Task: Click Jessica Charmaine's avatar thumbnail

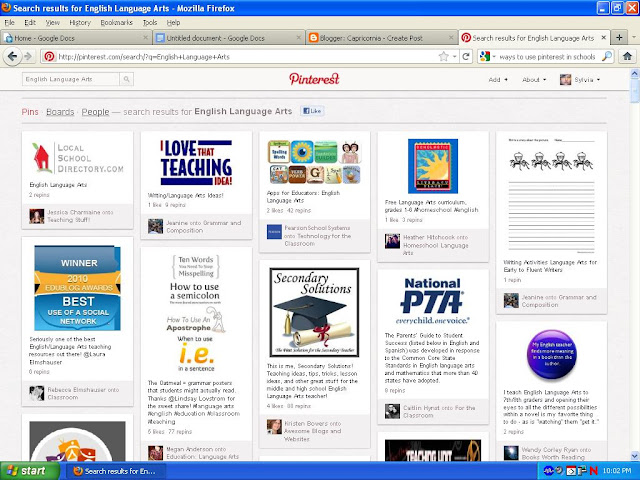Action: (37, 216)
